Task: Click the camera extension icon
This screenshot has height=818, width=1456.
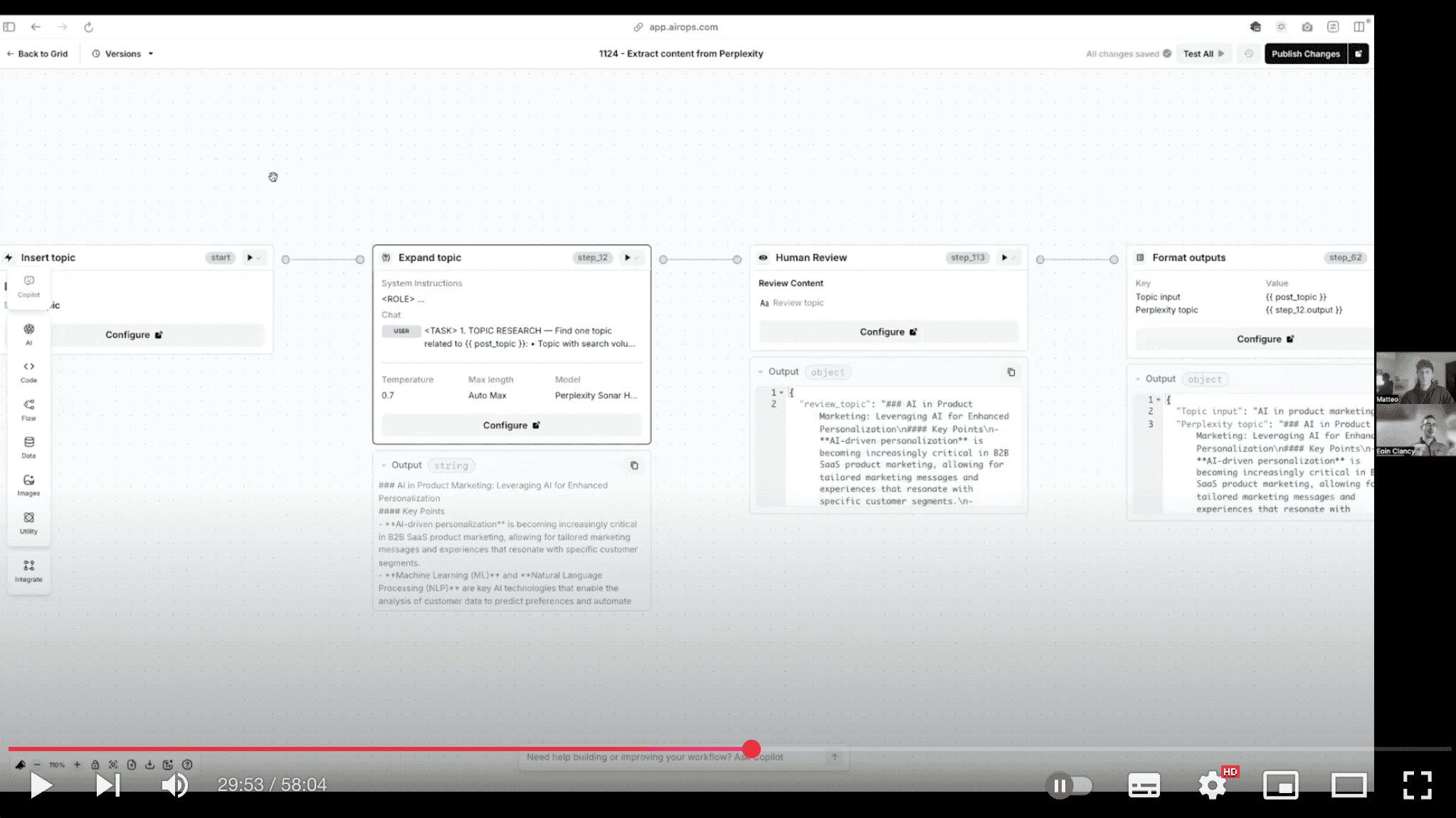Action: click(x=1307, y=27)
